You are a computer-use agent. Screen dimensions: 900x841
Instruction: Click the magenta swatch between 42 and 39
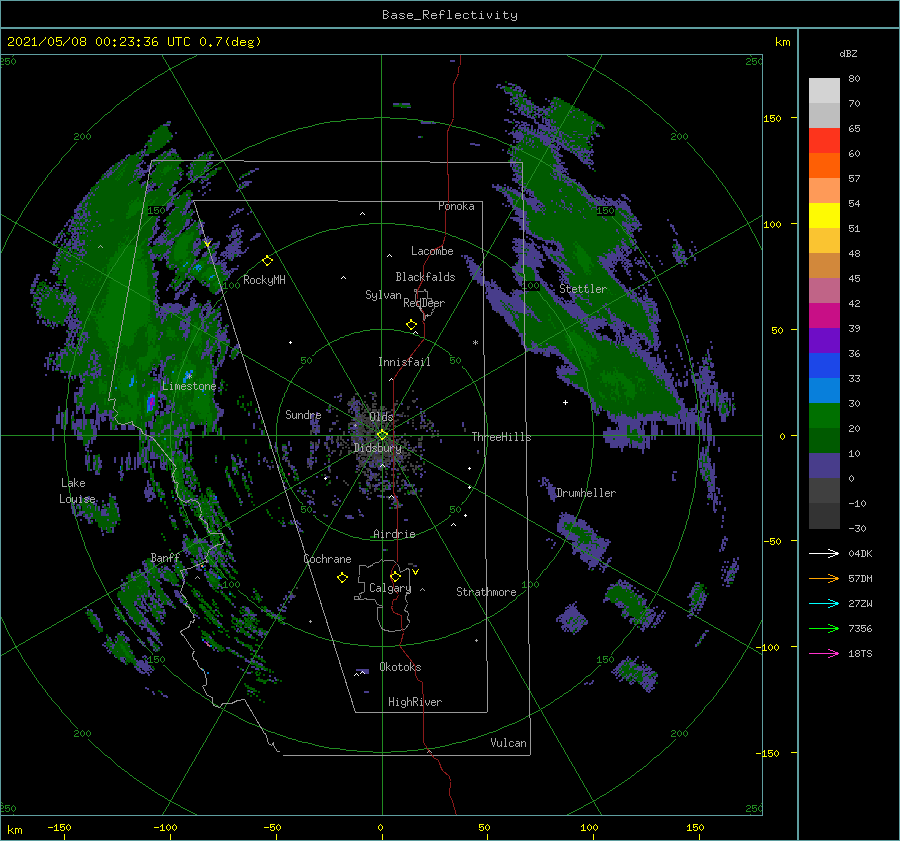pyautogui.click(x=824, y=316)
